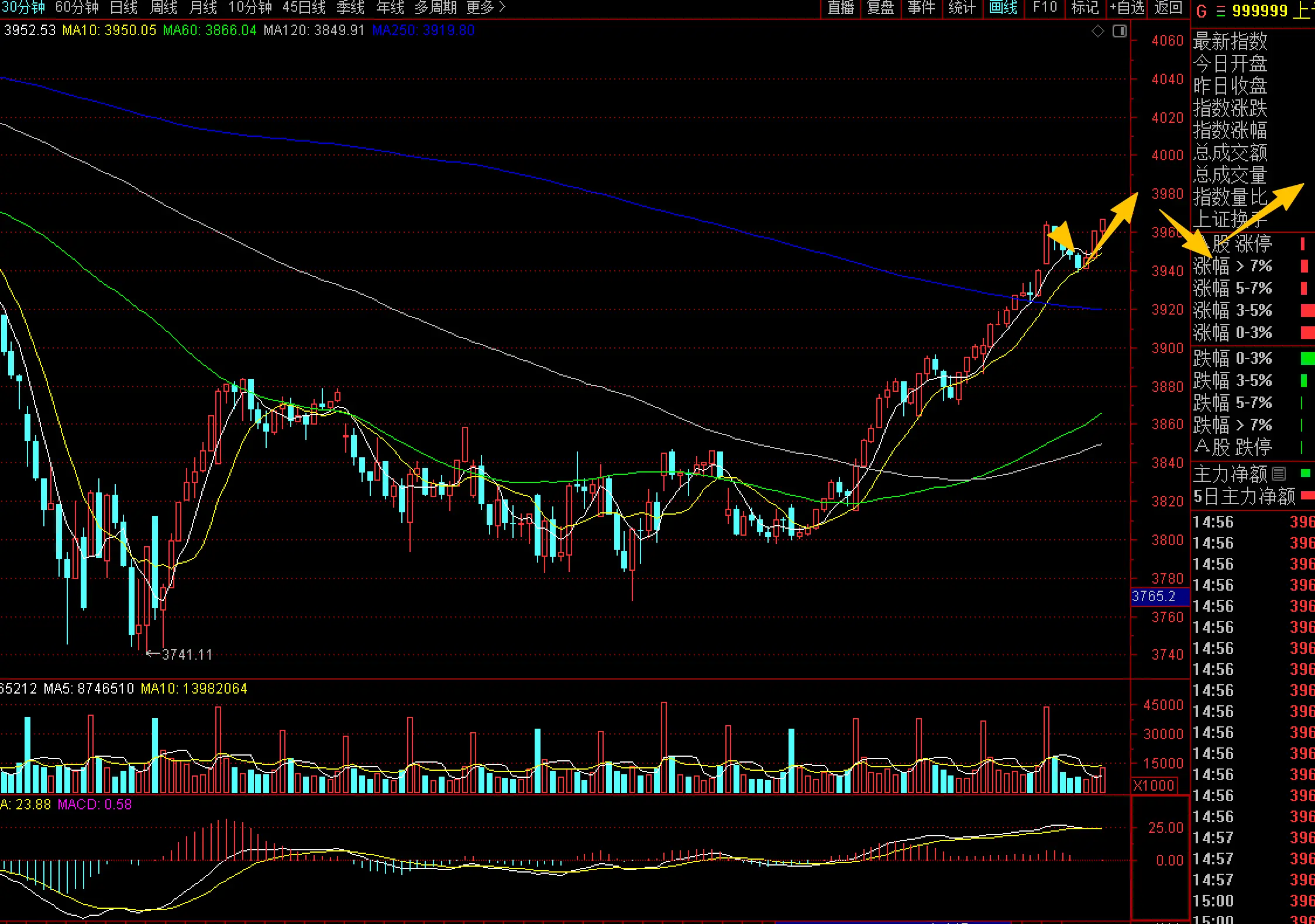The width and height of the screenshot is (1315, 924).
Task: Select the 年线 yearly tab
Action: [390, 8]
